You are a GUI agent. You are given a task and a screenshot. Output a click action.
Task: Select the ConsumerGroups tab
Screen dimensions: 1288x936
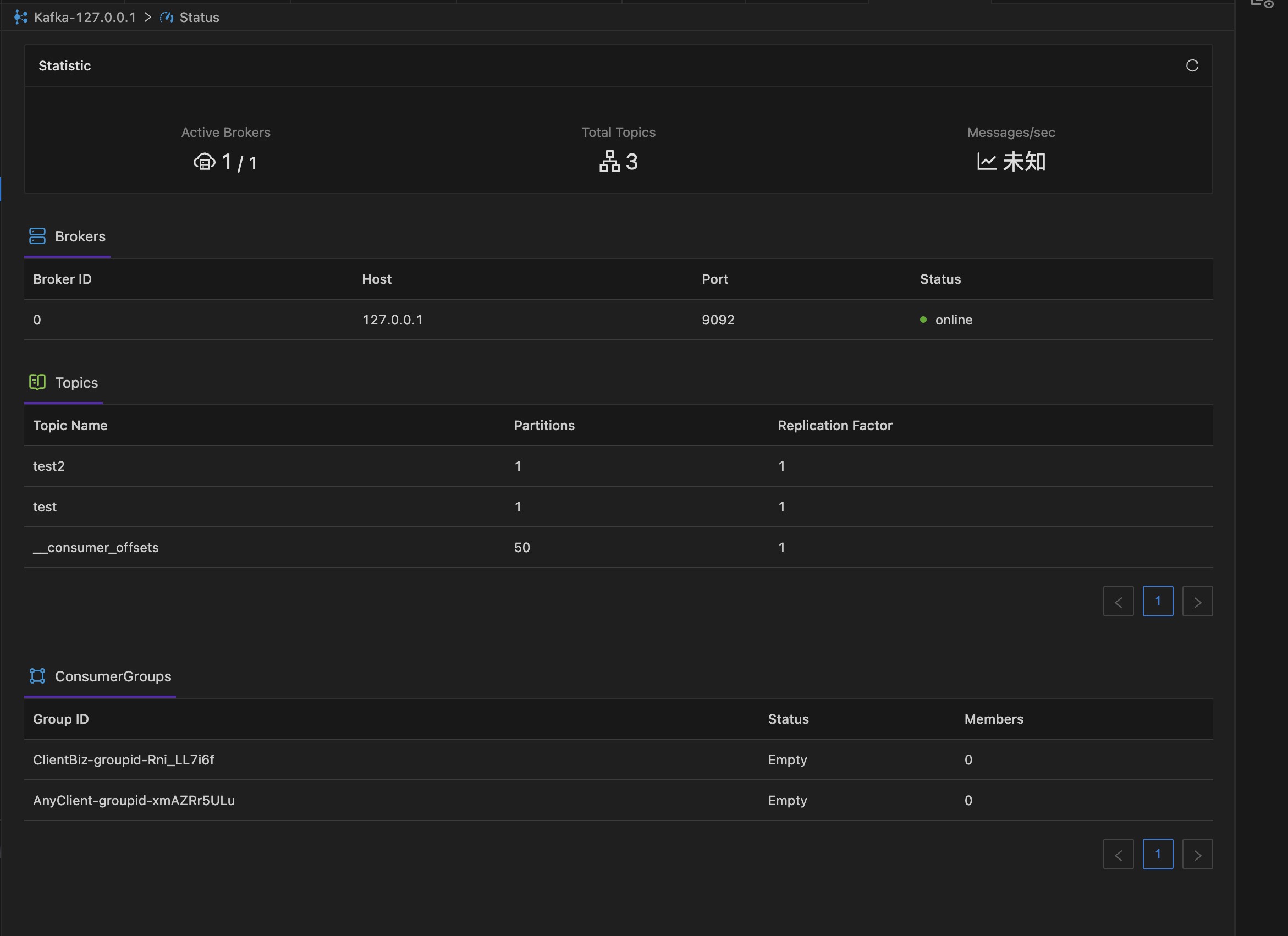click(x=112, y=676)
